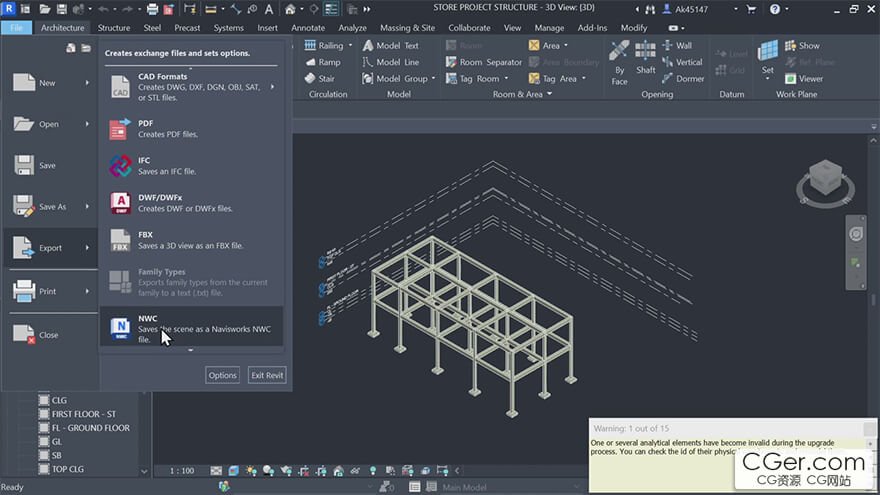Screen dimensions: 880x495
Task: Open the Visual Style control
Action: coord(233,471)
